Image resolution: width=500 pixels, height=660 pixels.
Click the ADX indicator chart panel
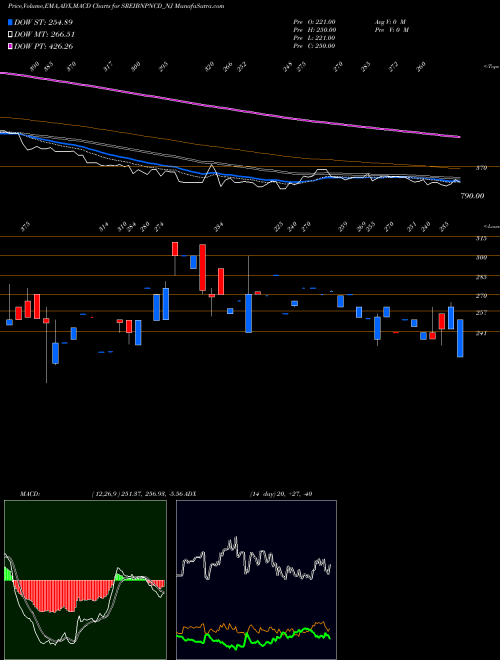pyautogui.click(x=256, y=580)
